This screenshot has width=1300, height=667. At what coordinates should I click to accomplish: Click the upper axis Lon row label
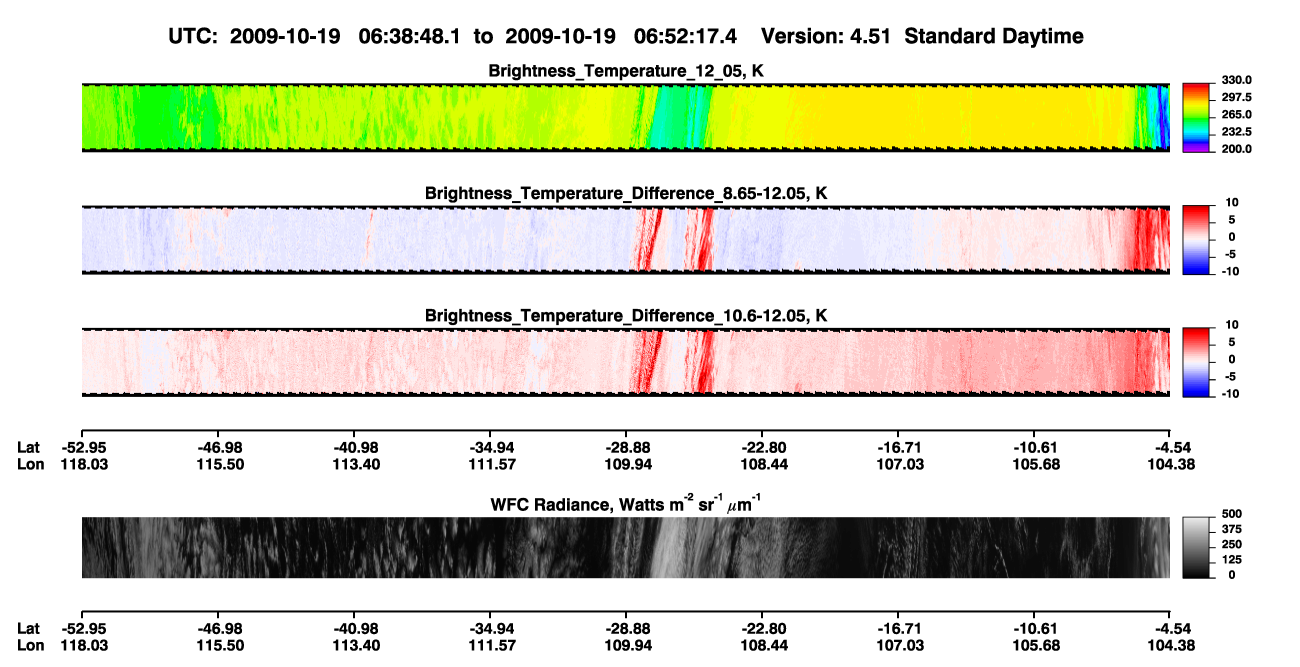(30, 464)
